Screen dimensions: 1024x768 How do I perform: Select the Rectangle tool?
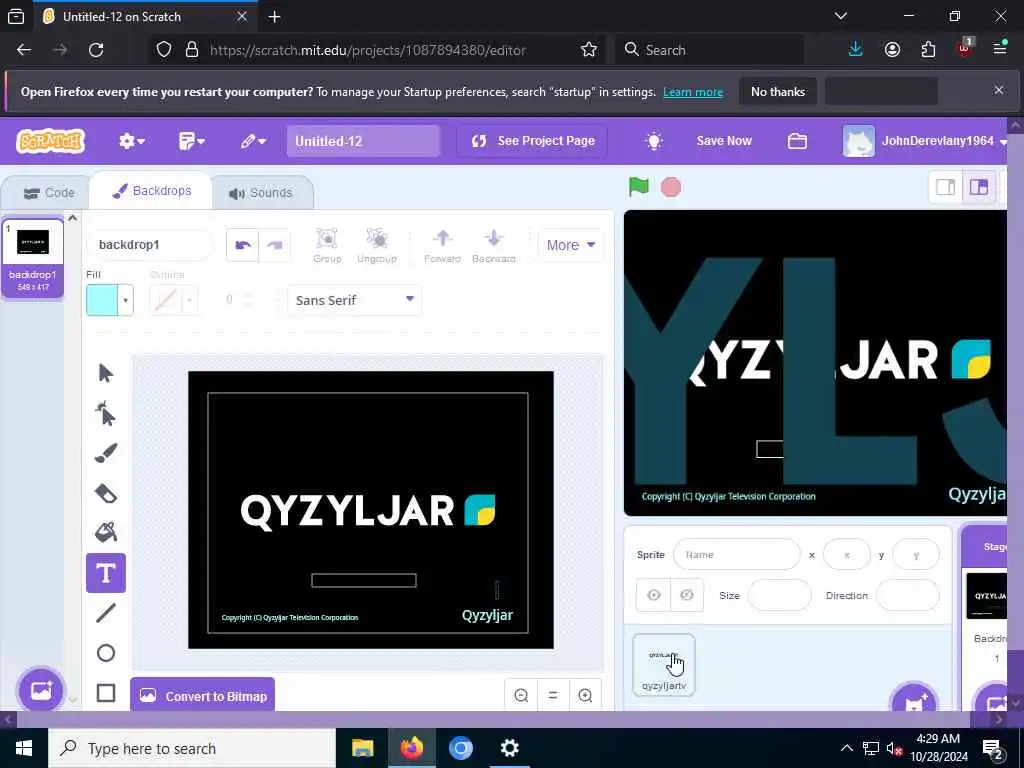pyautogui.click(x=106, y=693)
